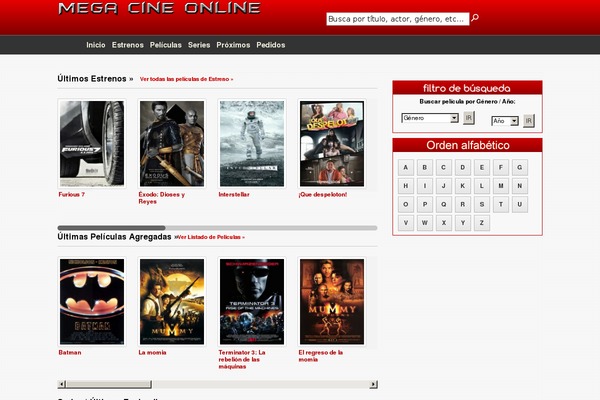Click the La momia title link
This screenshot has width=600, height=400.
pyautogui.click(x=152, y=353)
